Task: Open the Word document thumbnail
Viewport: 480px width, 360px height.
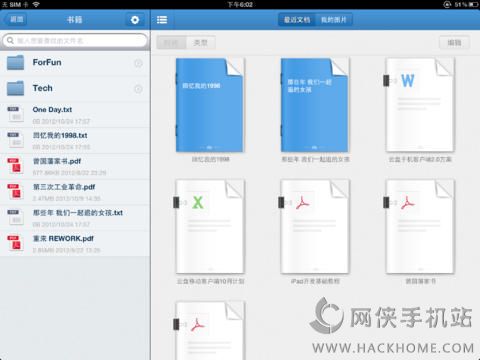Action: [420, 105]
